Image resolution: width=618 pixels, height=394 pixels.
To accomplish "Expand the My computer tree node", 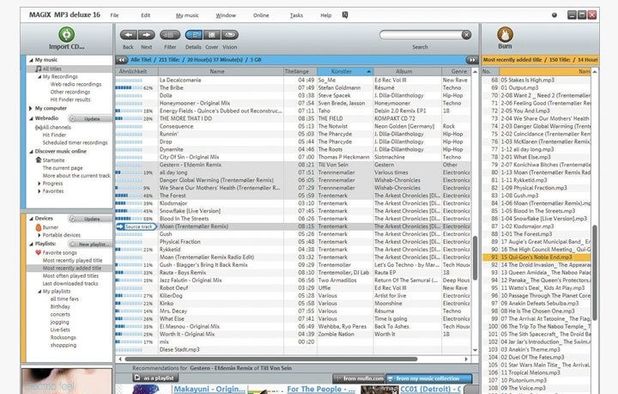I will pyautogui.click(x=31, y=108).
